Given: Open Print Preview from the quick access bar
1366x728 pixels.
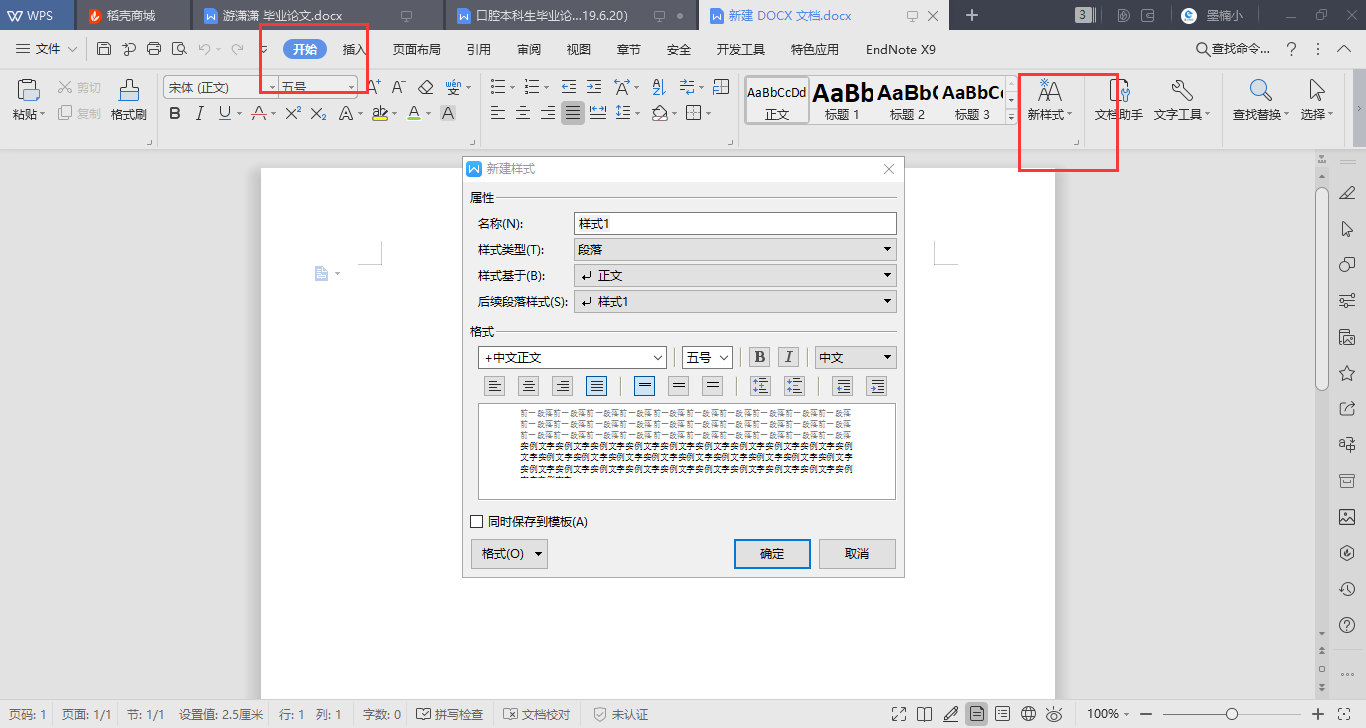Looking at the screenshot, I should (179, 49).
